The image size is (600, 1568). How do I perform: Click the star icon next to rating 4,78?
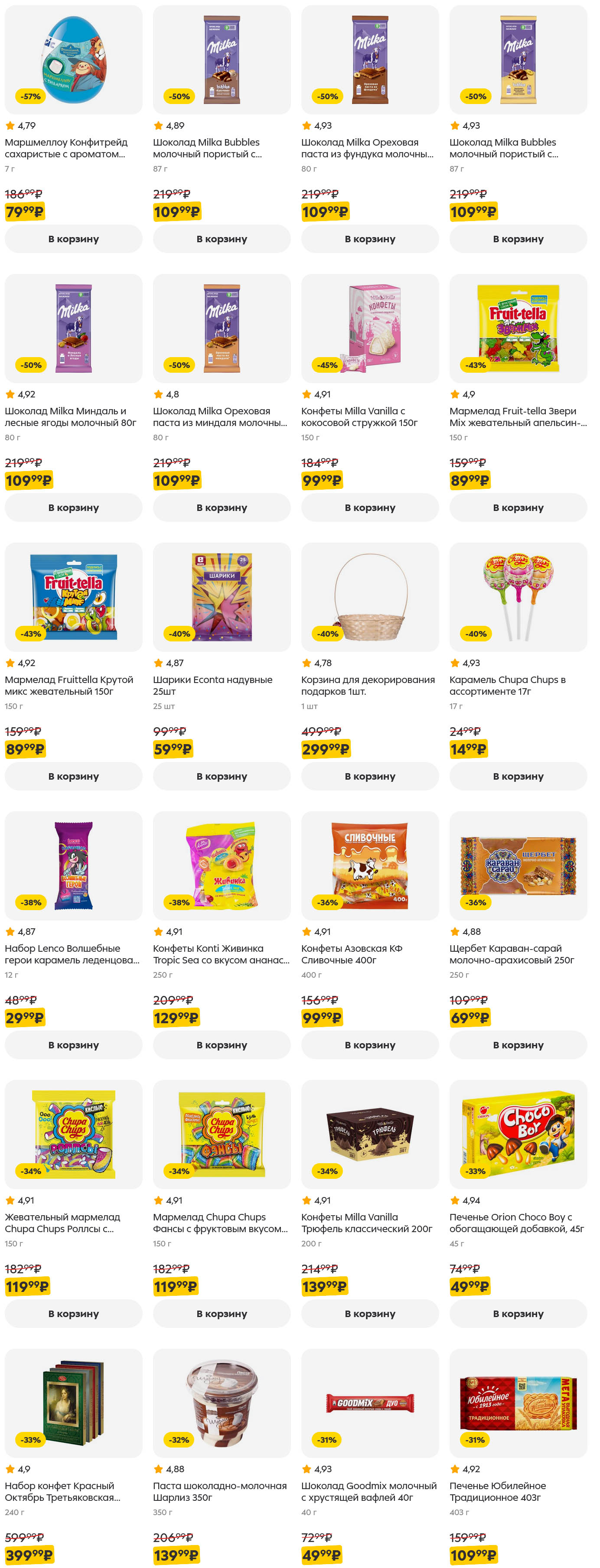click(x=307, y=663)
